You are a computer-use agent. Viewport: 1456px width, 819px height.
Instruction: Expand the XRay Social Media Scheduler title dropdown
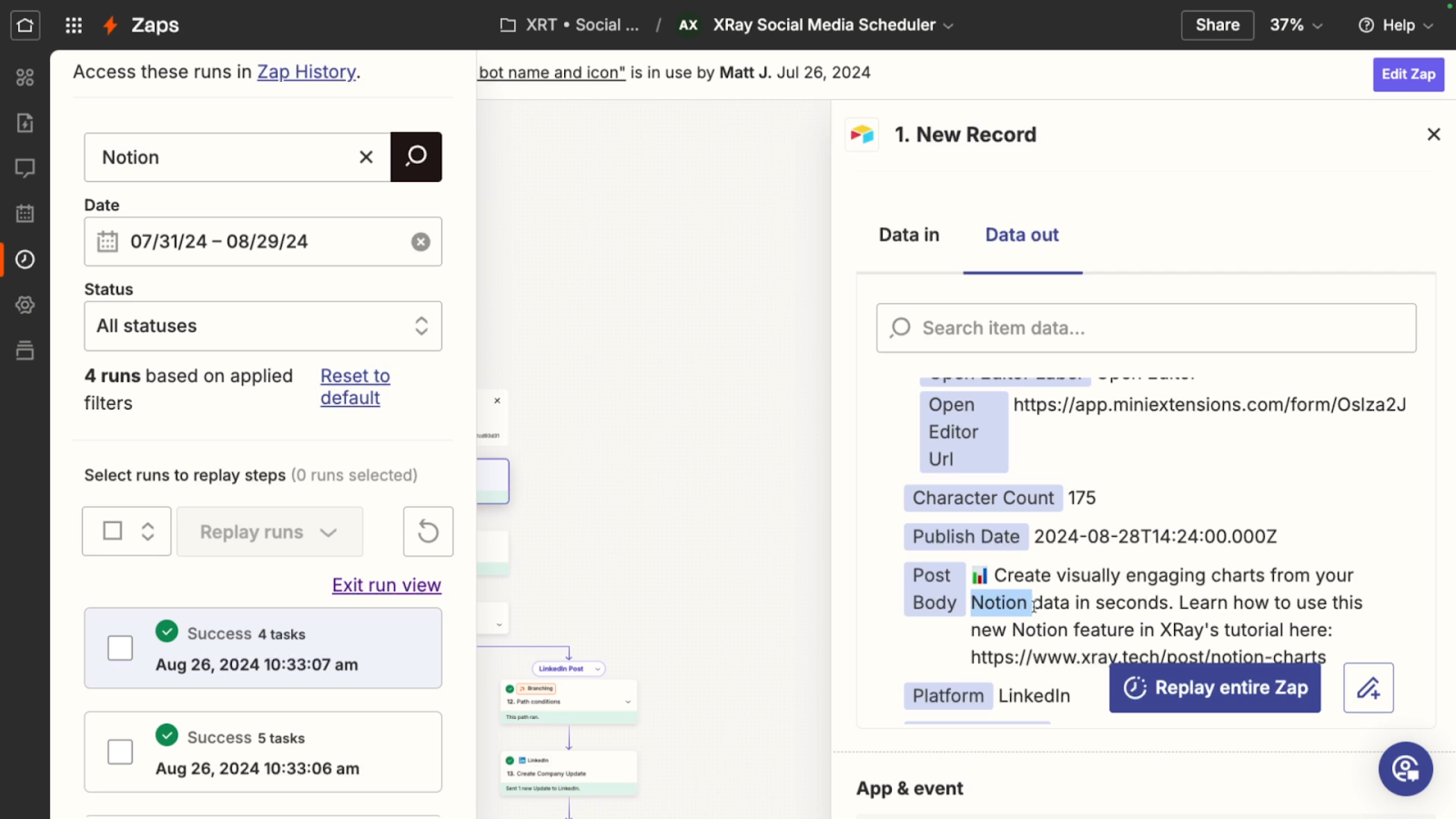point(948,25)
